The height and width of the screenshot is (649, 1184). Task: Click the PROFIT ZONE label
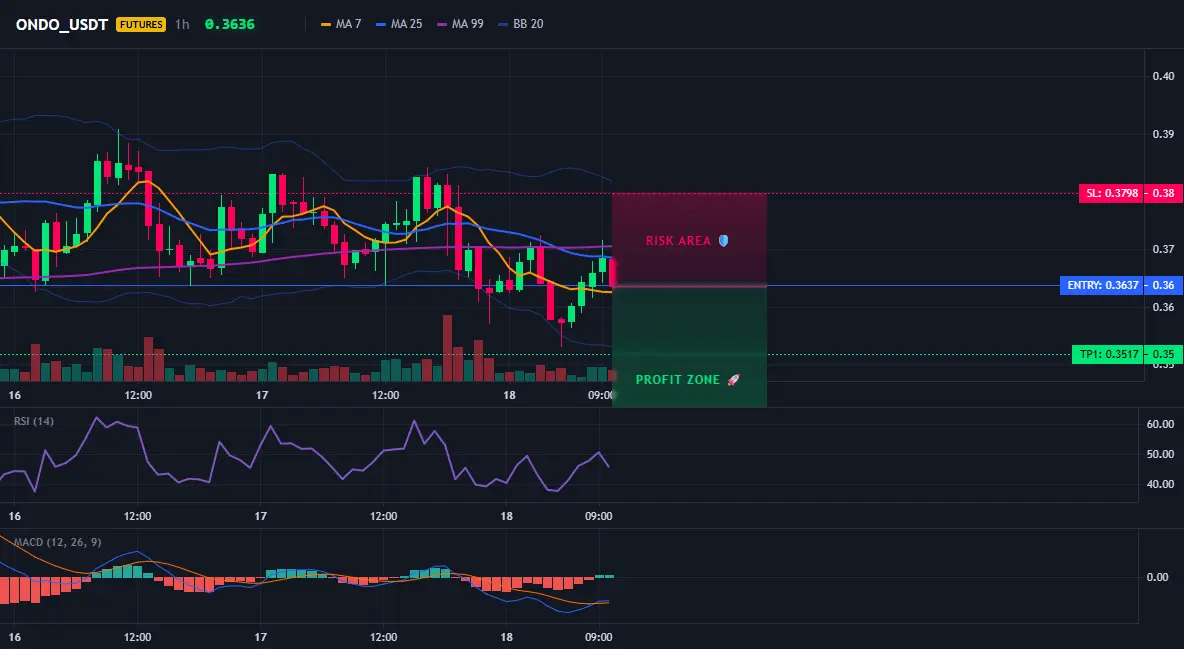[677, 380]
